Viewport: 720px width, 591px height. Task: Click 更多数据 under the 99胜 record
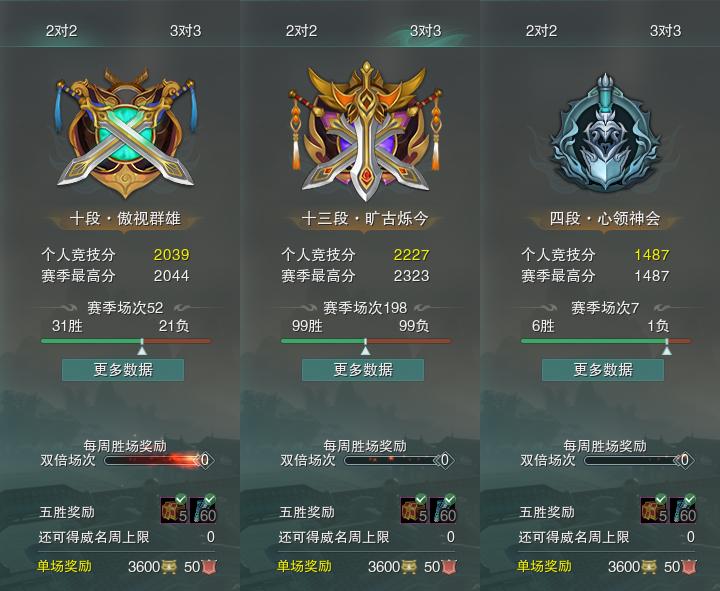click(363, 370)
